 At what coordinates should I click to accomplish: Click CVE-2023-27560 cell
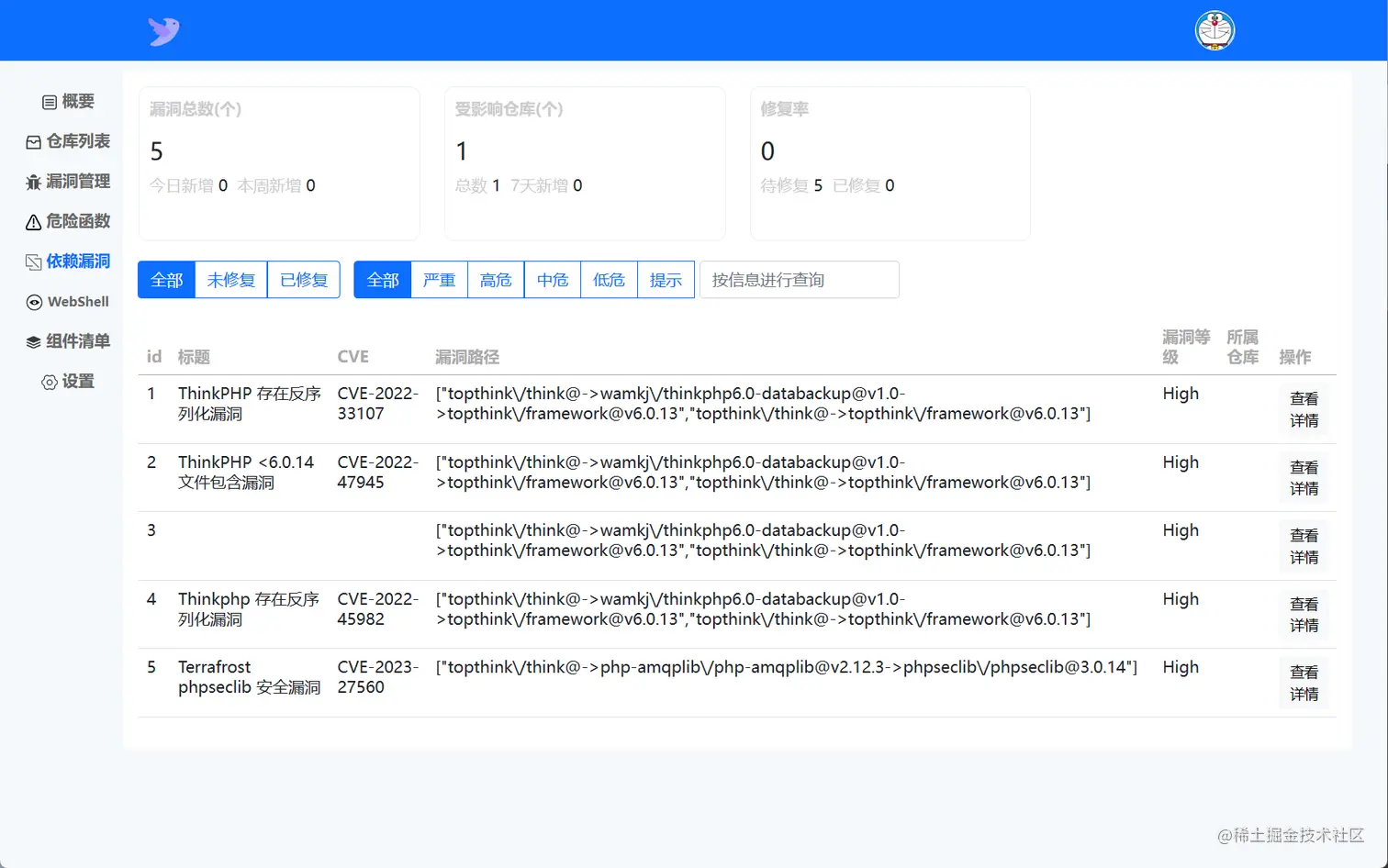[x=377, y=677]
